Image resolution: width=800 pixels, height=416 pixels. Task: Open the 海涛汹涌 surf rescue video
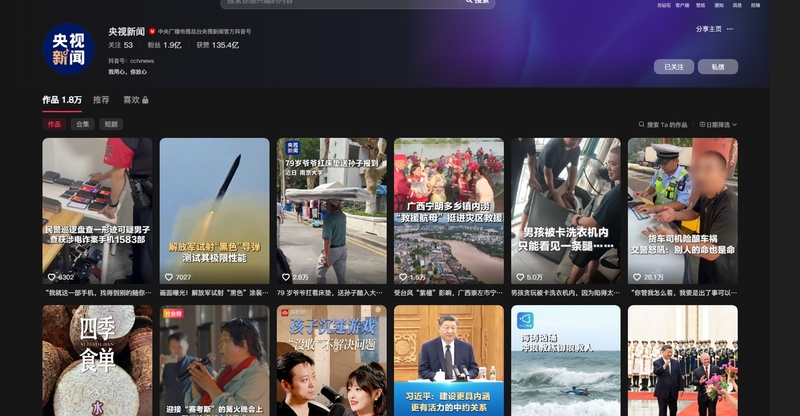[566, 360]
